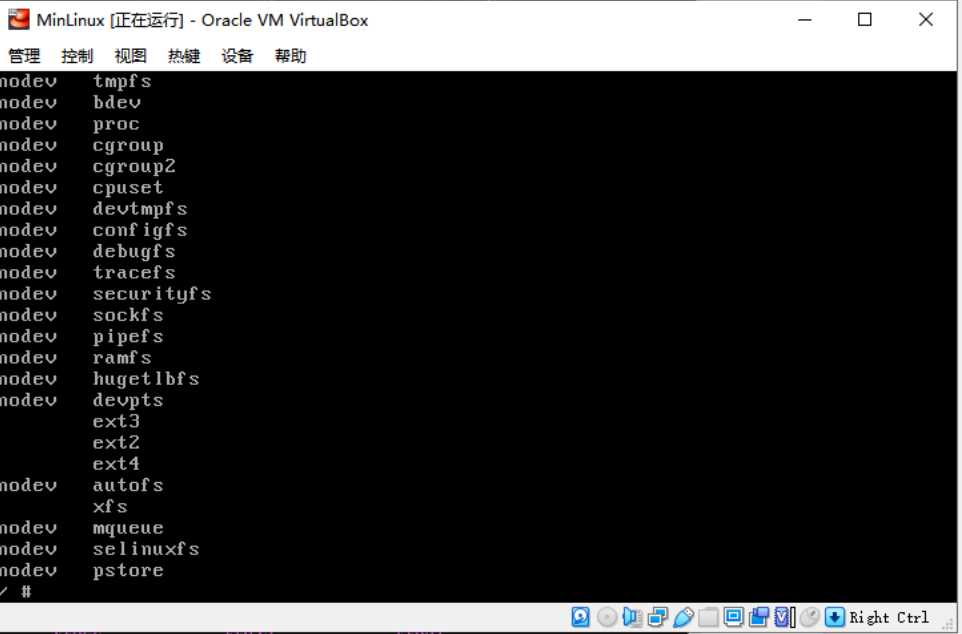Minimize the MinLinux VirtualBox window
Viewport: 962px width, 634px height.
(x=805, y=20)
